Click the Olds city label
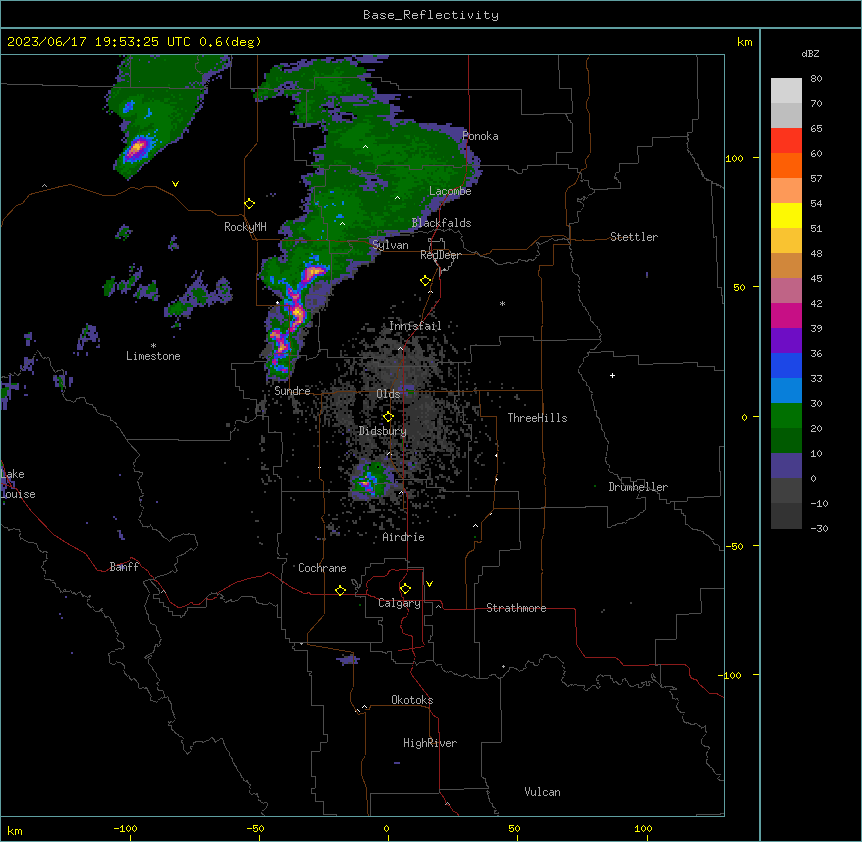The image size is (862, 842). click(388, 394)
